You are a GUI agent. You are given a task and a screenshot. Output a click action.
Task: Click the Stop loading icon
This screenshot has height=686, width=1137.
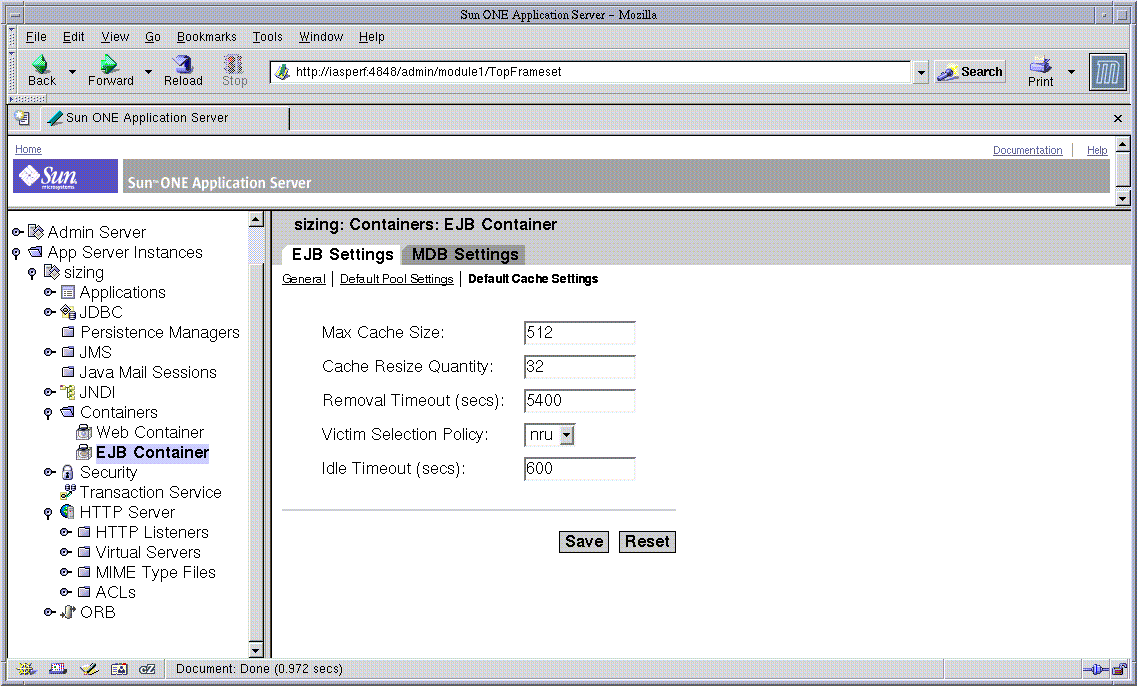(x=233, y=64)
